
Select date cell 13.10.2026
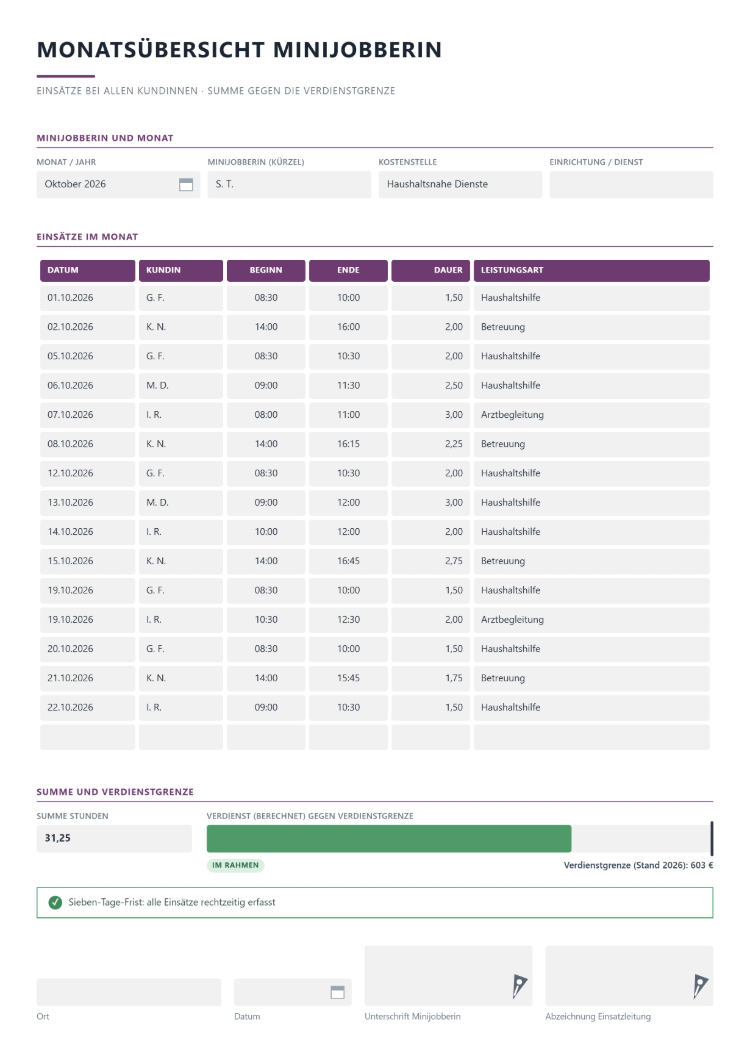87,503
